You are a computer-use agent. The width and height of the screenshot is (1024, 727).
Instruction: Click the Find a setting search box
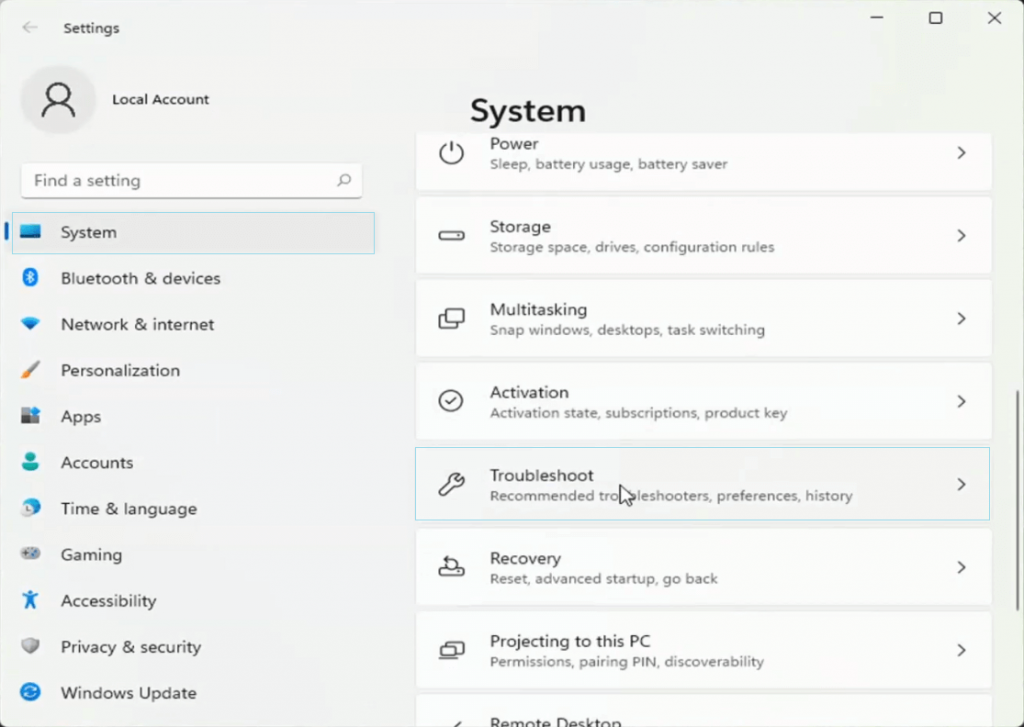click(180, 181)
